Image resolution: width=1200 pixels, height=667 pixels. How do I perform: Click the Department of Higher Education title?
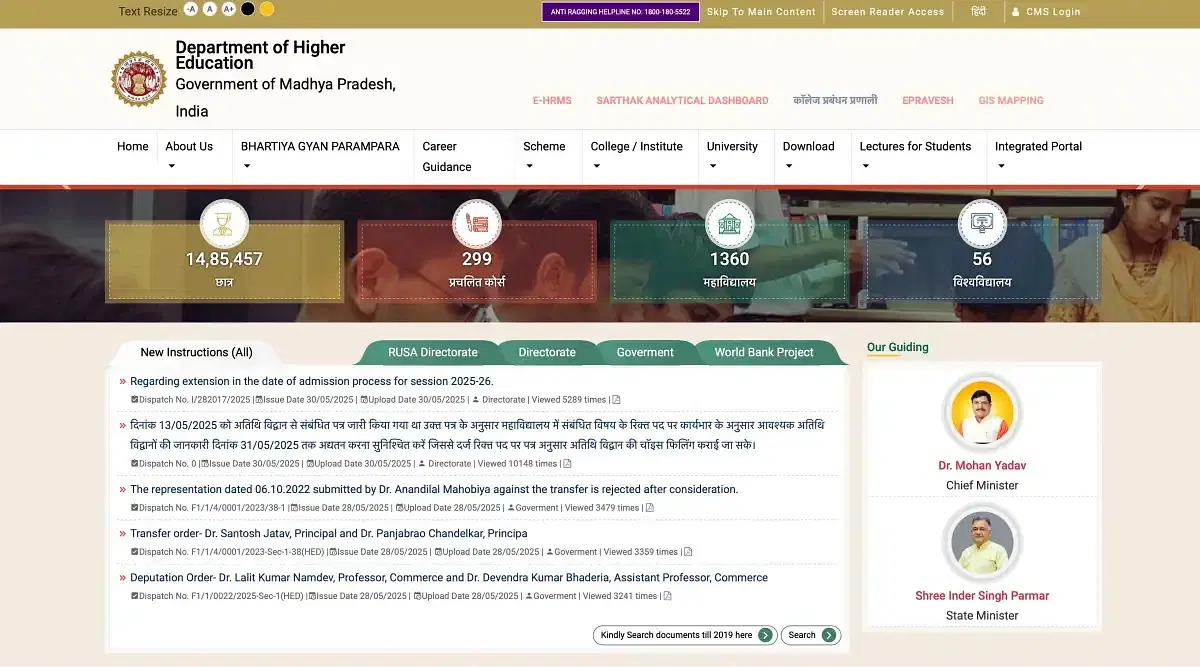tap(260, 55)
